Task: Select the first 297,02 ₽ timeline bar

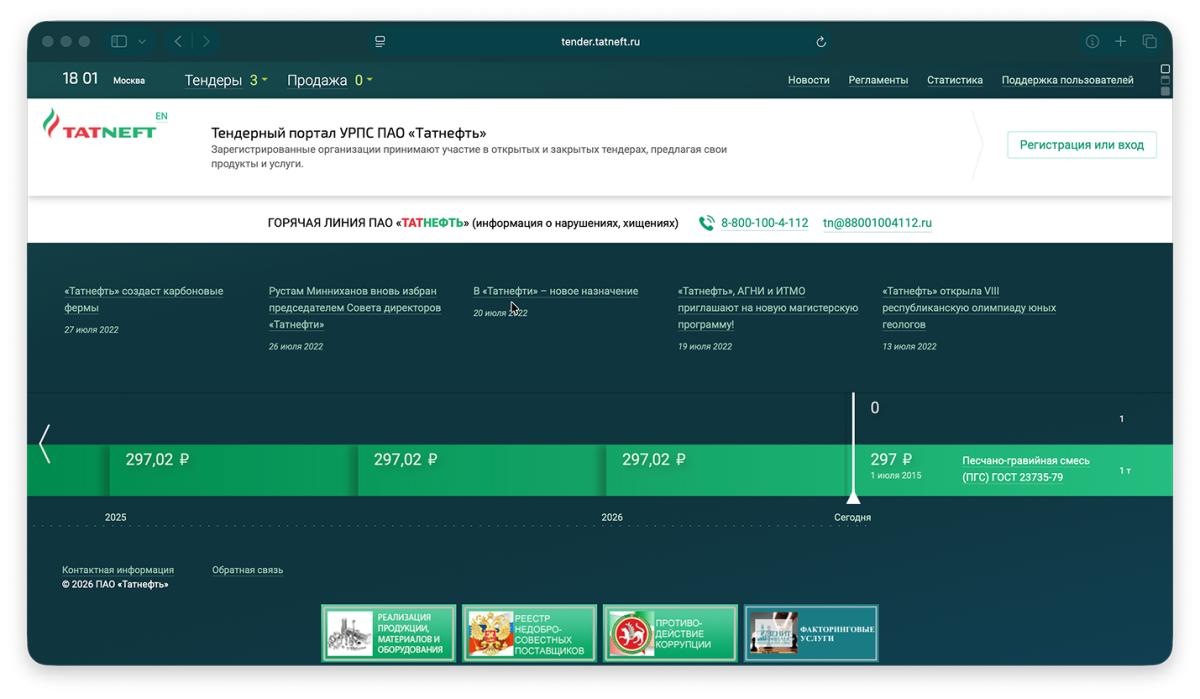Action: [x=232, y=470]
